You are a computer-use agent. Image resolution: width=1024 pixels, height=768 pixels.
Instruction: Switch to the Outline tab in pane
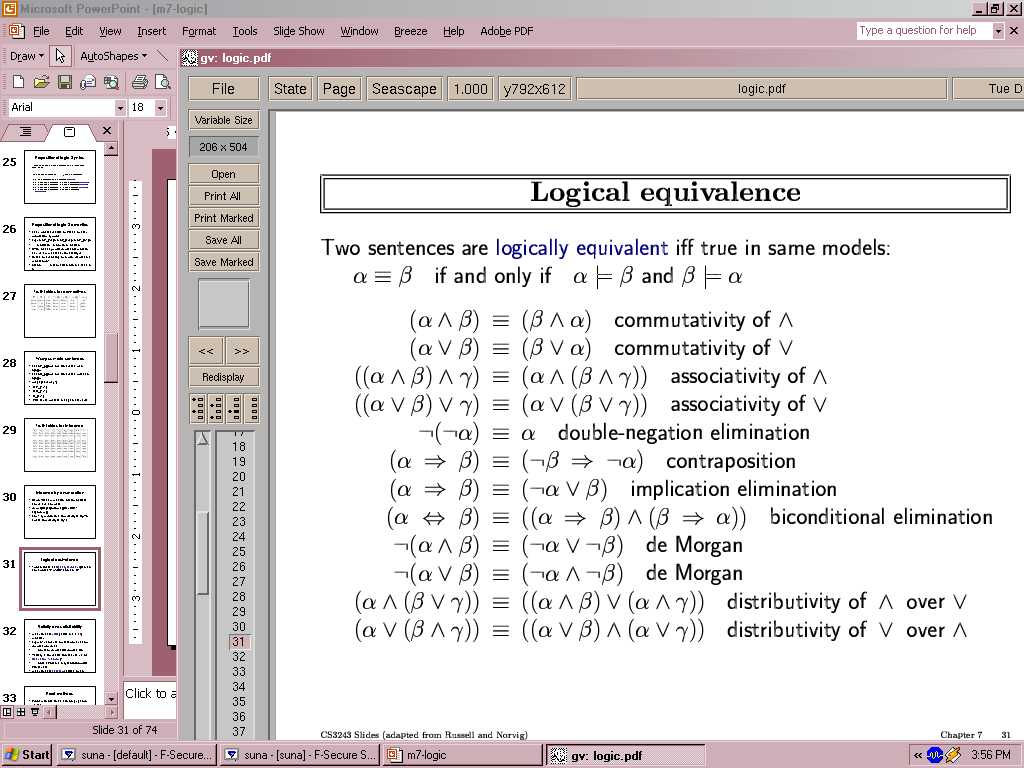[x=26, y=132]
